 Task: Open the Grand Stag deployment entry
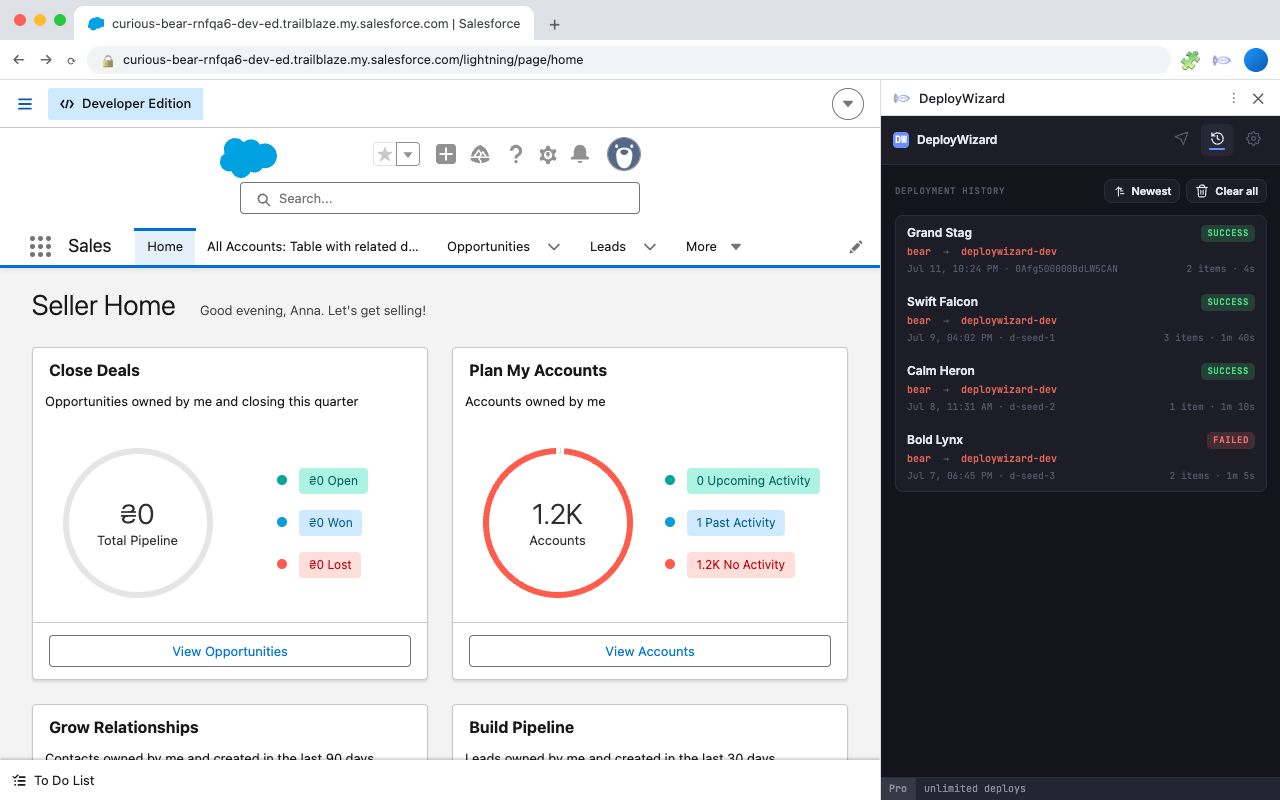click(x=1081, y=250)
